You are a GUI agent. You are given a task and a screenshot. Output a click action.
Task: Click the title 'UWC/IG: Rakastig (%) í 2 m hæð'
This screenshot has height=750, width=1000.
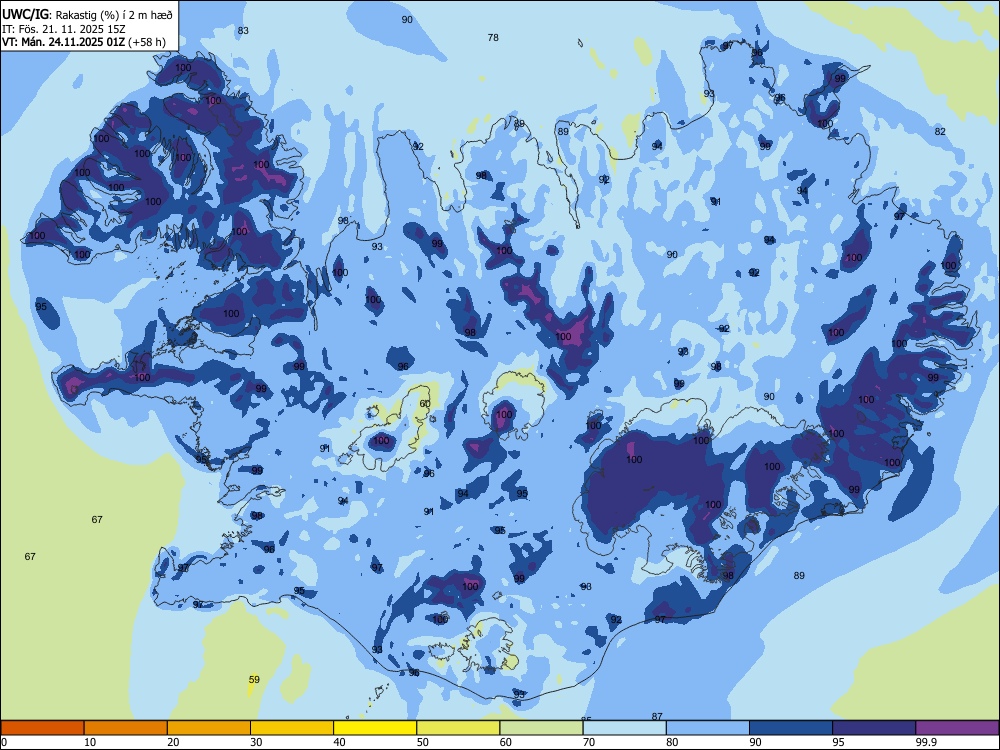87,15
